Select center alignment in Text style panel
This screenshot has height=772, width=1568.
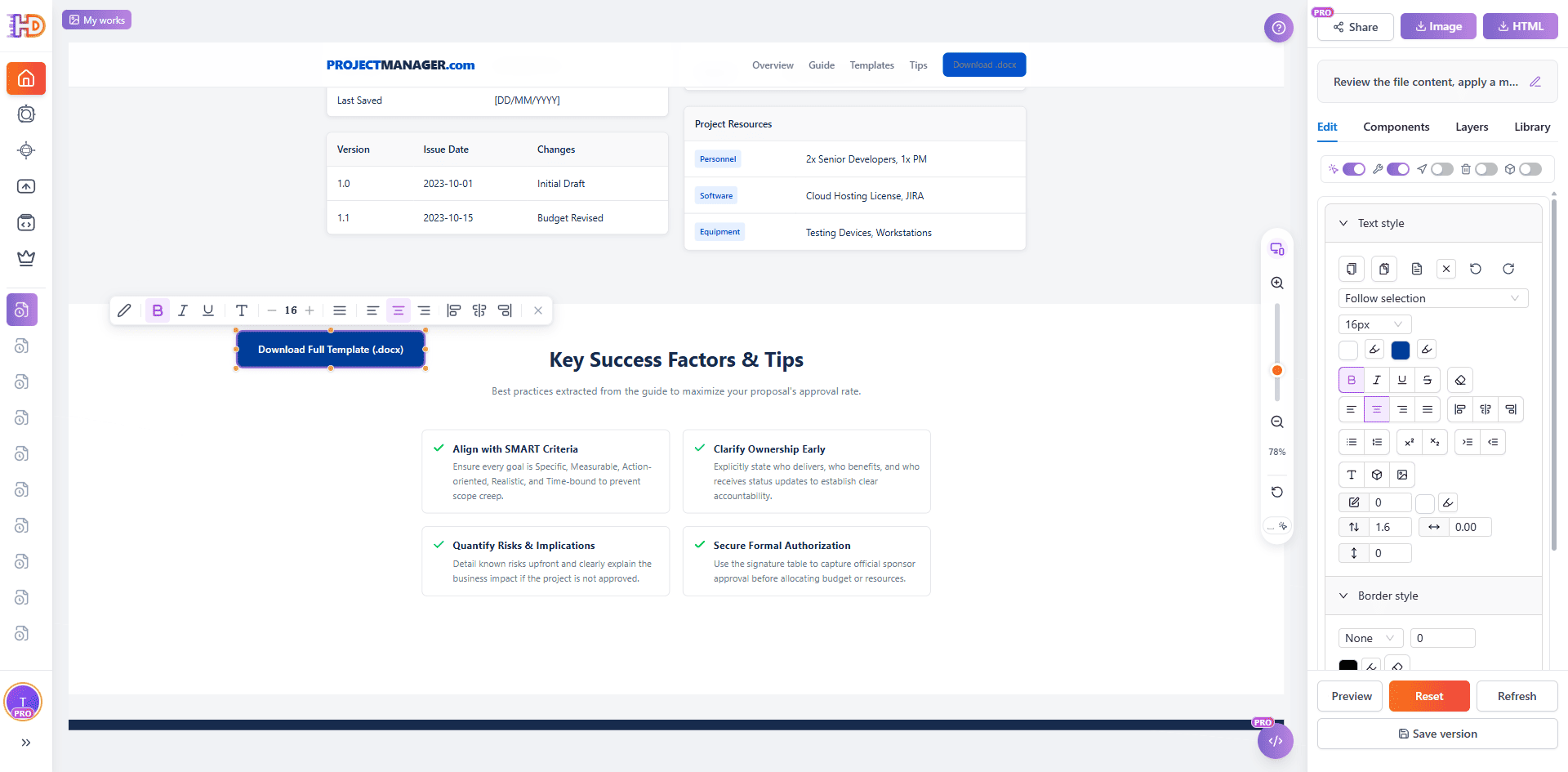click(x=1377, y=409)
